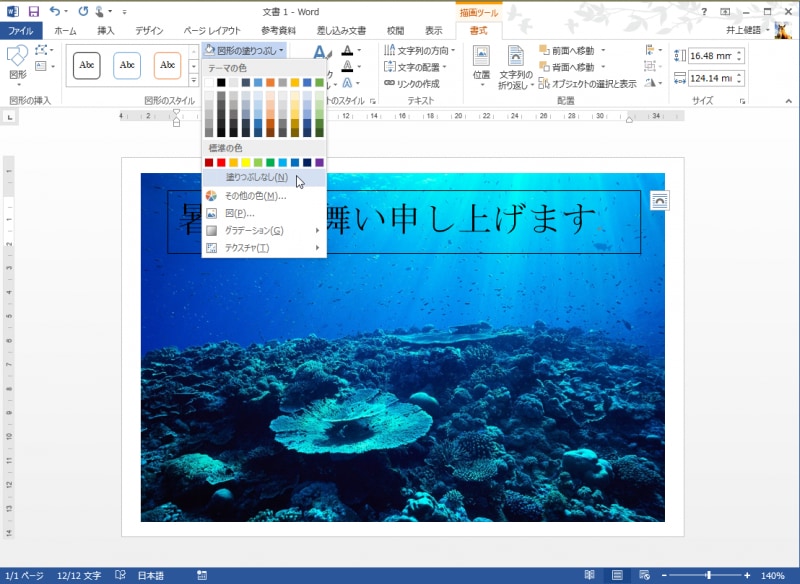The image size is (800, 584).
Task: Toggle Print Layout view in status bar
Action: 617,575
